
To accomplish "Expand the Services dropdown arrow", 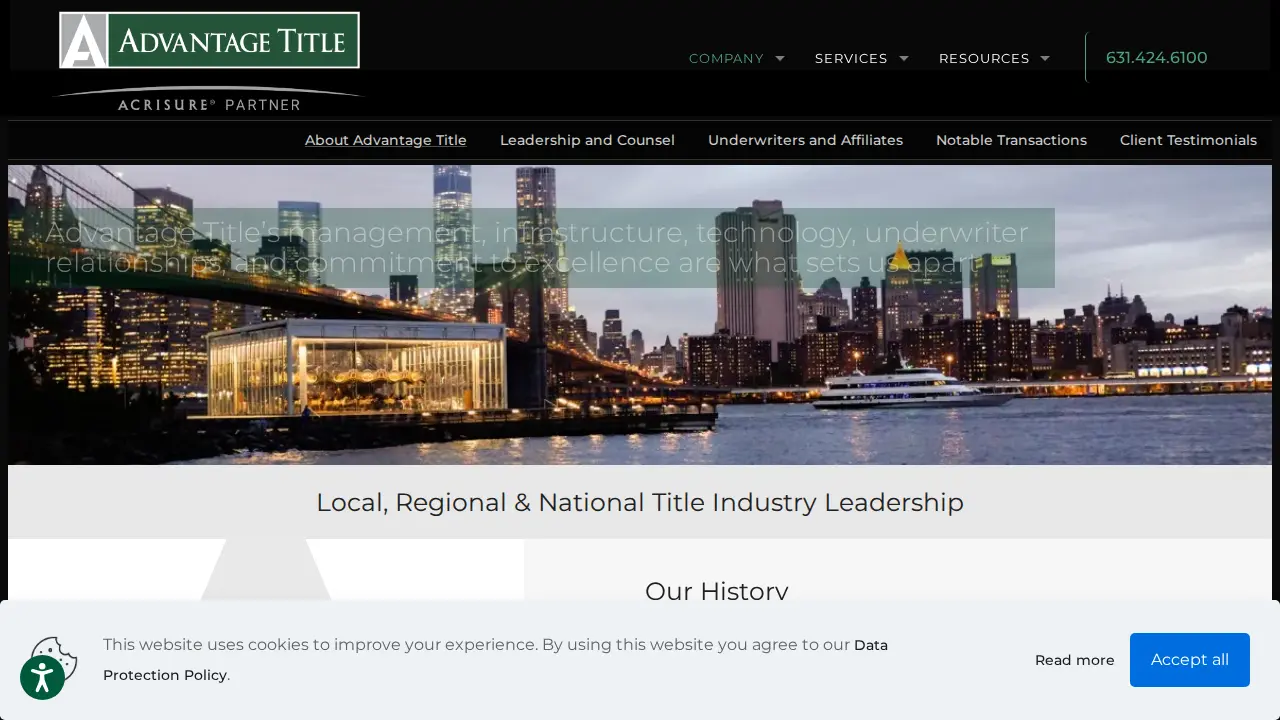I will 904,58.
